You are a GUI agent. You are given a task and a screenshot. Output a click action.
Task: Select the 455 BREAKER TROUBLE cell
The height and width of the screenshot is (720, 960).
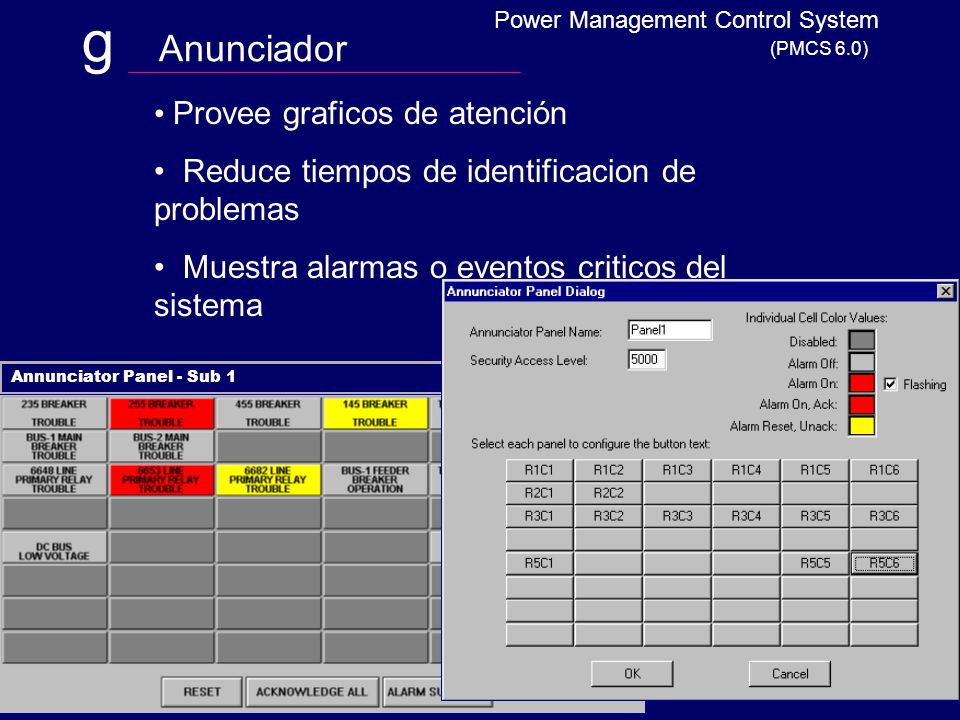click(x=268, y=413)
